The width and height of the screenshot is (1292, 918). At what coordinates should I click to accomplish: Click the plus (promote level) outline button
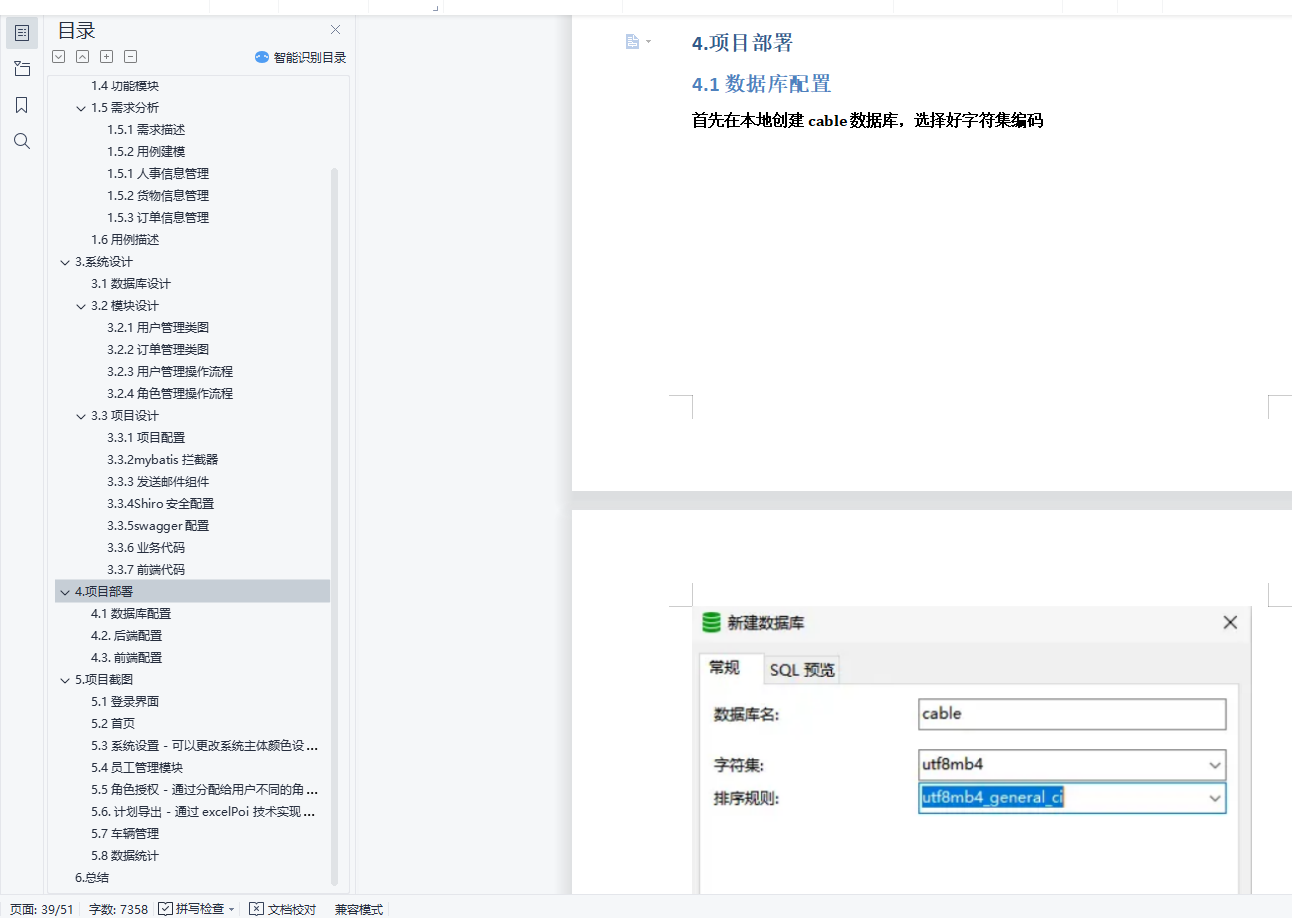107,57
